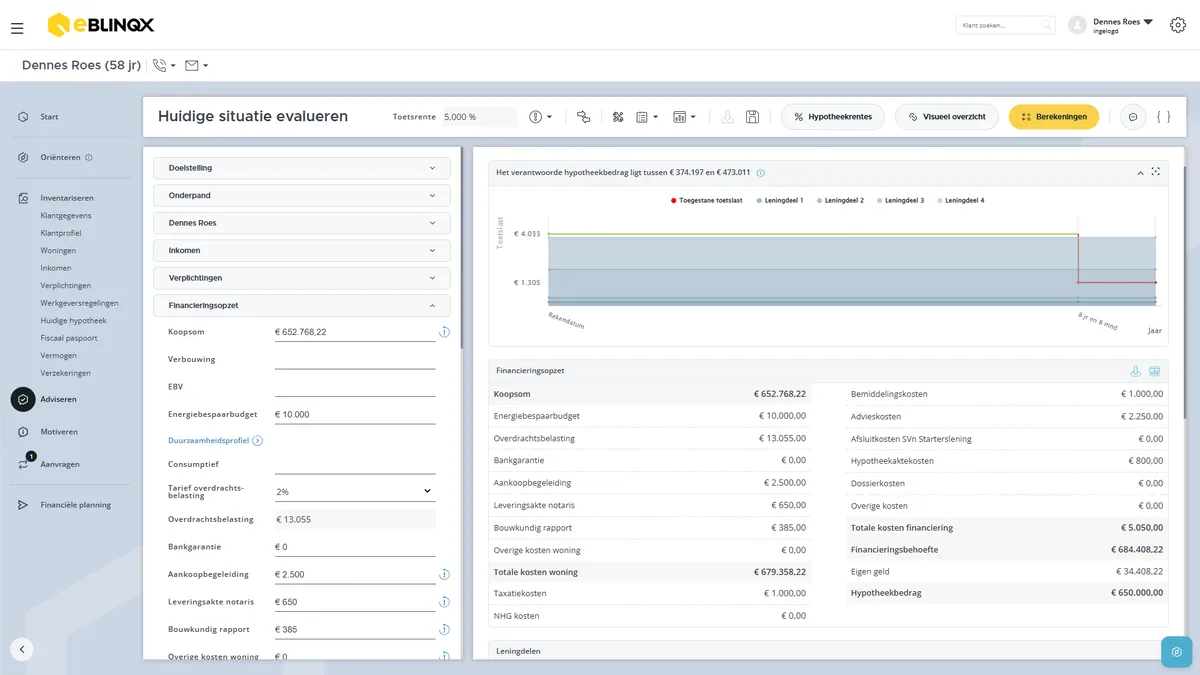Click the curly braces icon in toolbar
Screen dimensions: 1200x675
pyautogui.click(x=1163, y=117)
